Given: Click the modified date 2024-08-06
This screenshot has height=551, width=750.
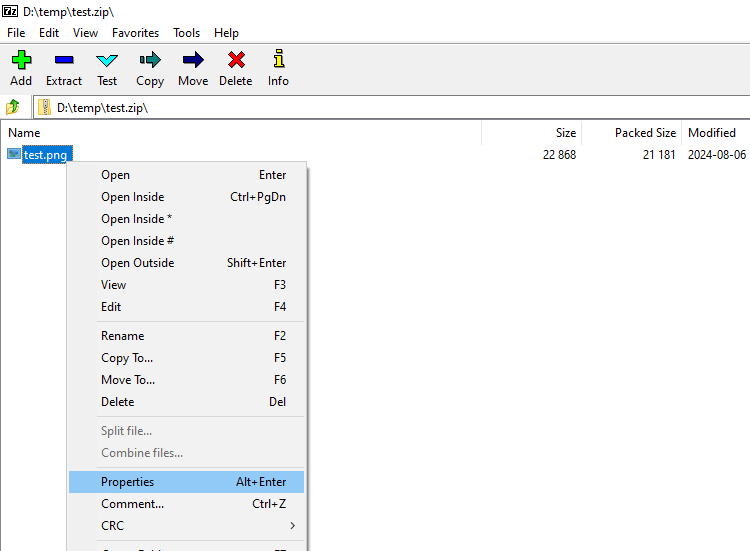Looking at the screenshot, I should click(717, 154).
